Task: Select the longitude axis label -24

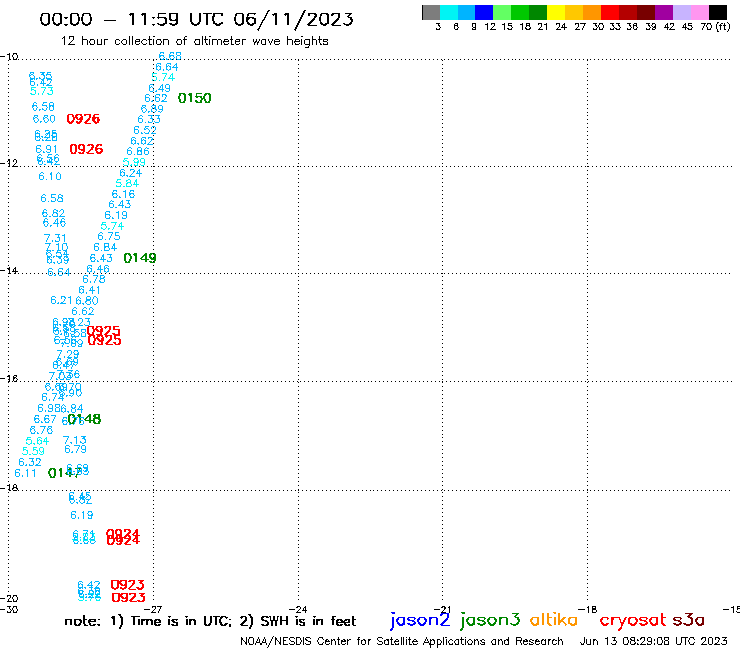Action: coord(298,609)
